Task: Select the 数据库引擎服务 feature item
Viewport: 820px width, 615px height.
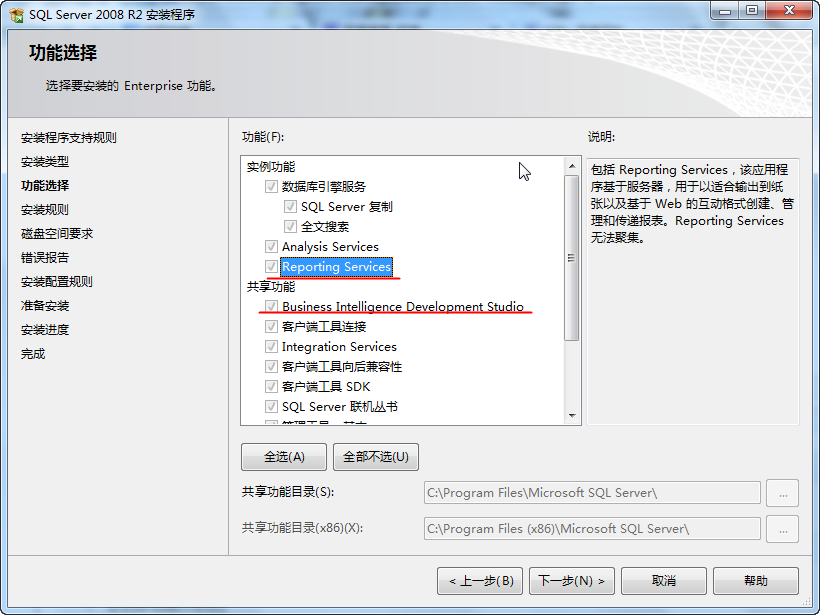Action: pos(324,187)
